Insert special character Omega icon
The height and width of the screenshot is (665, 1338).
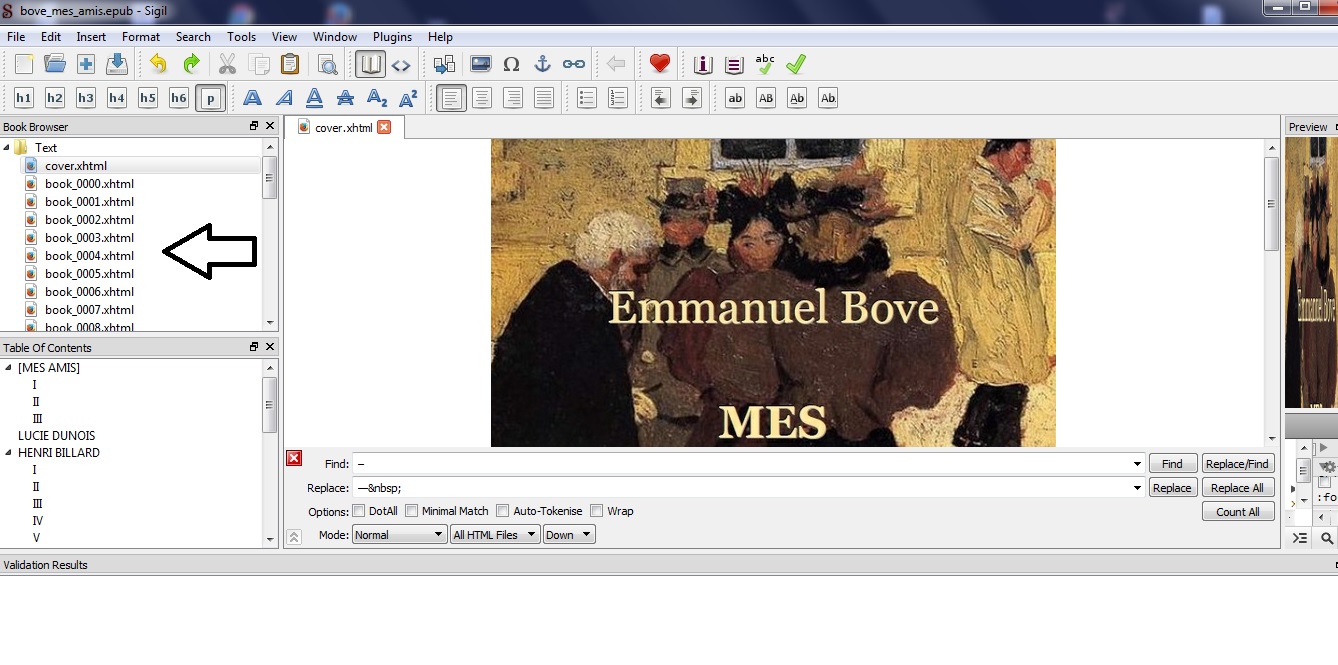tap(511, 64)
